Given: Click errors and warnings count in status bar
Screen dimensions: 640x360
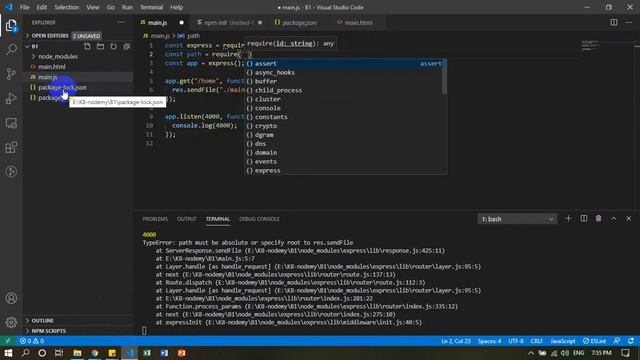Looking at the screenshot, I should pos(32,341).
